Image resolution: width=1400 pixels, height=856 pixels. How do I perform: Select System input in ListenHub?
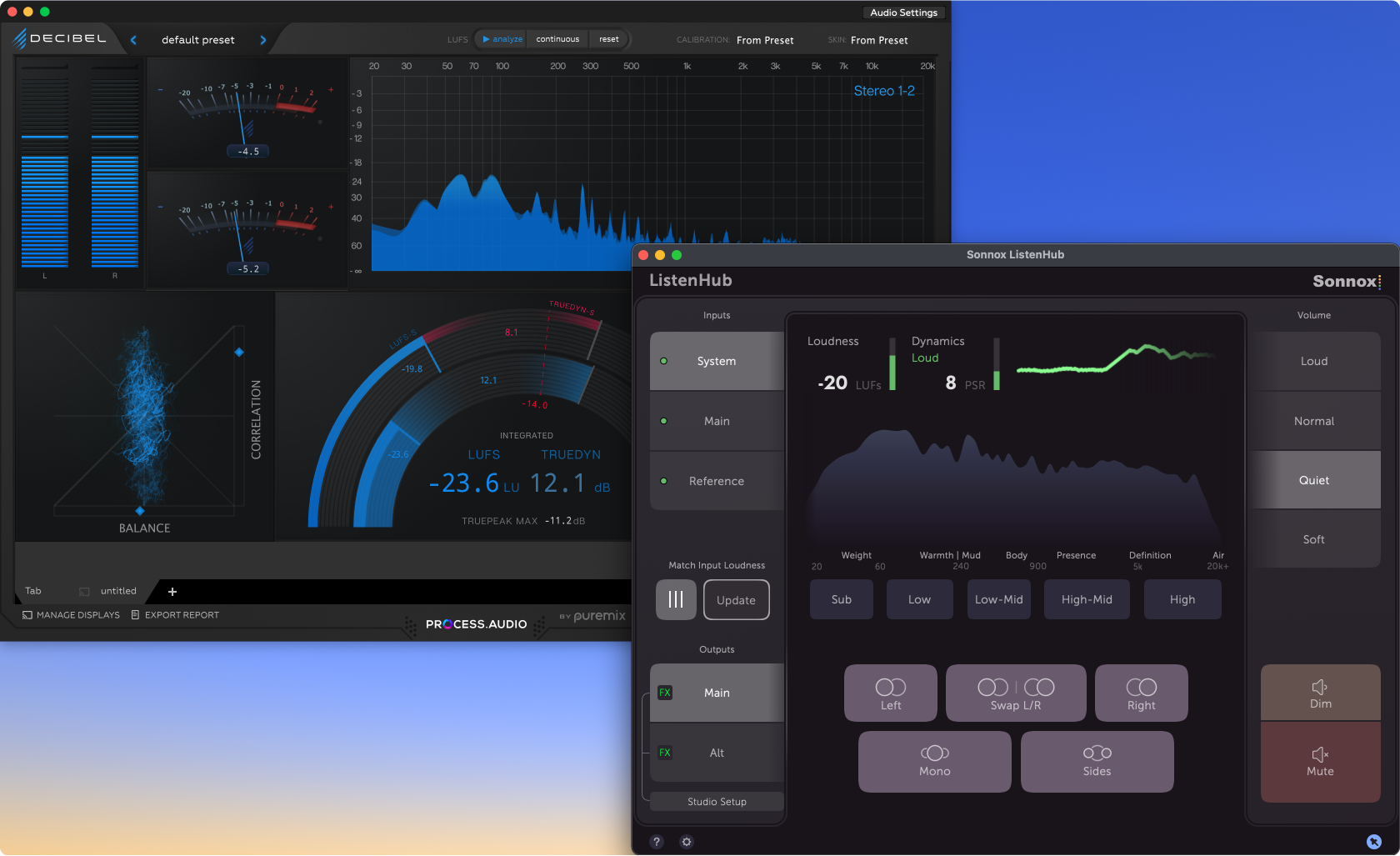pyautogui.click(x=717, y=361)
